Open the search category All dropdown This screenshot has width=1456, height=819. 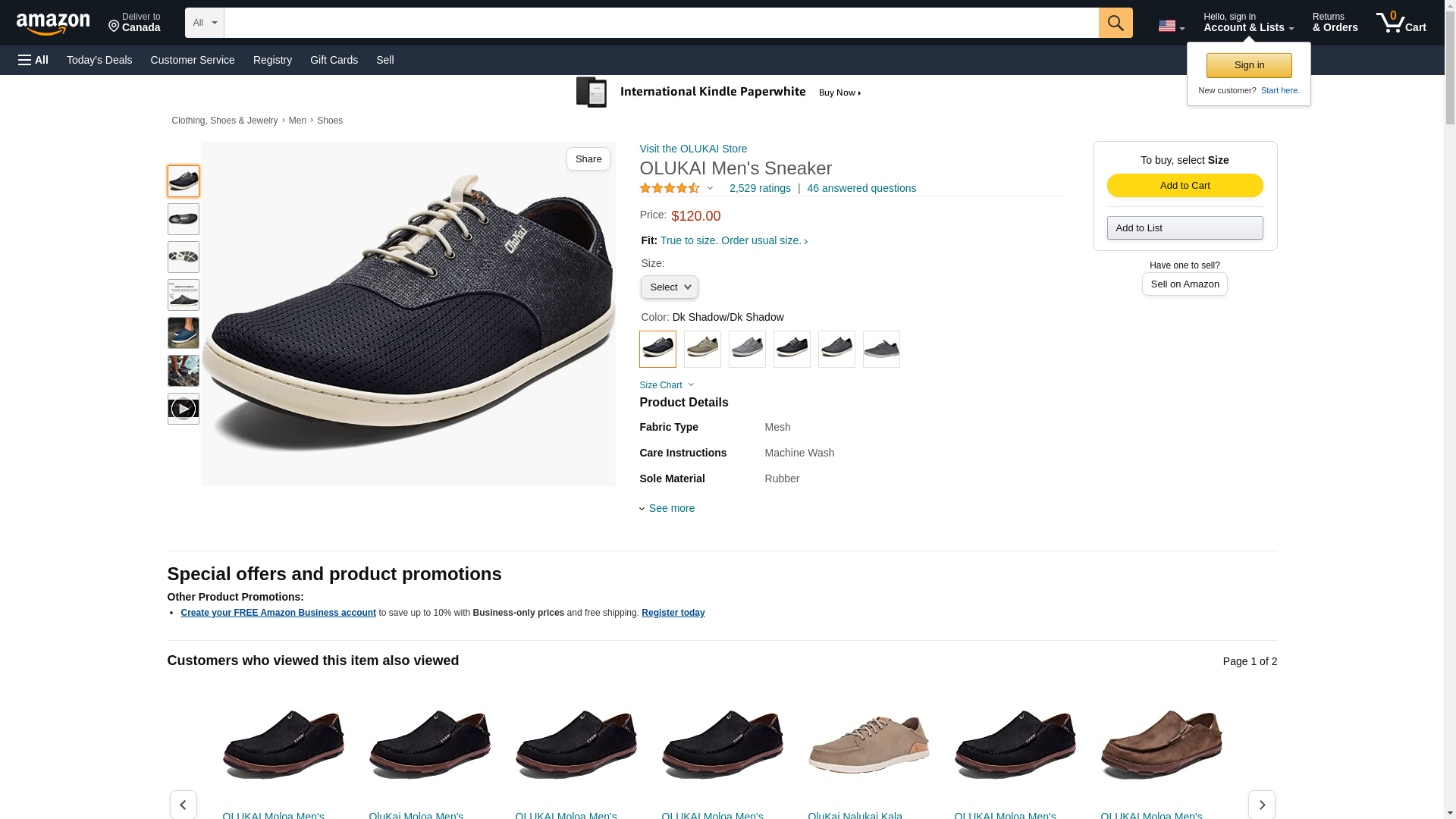(x=204, y=23)
